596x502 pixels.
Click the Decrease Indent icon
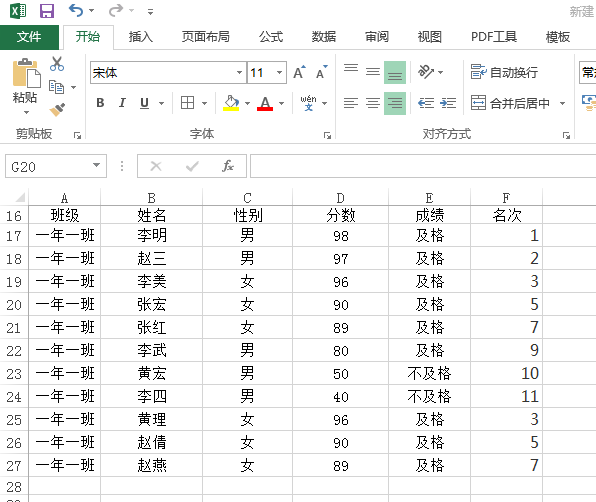coord(426,103)
